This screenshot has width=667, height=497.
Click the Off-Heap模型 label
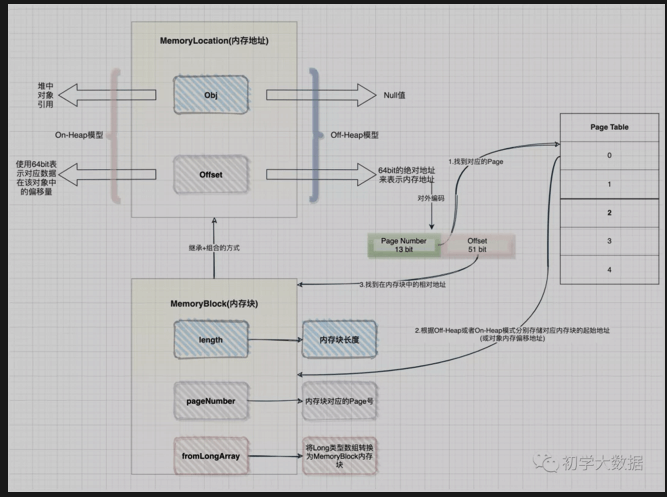click(x=354, y=135)
